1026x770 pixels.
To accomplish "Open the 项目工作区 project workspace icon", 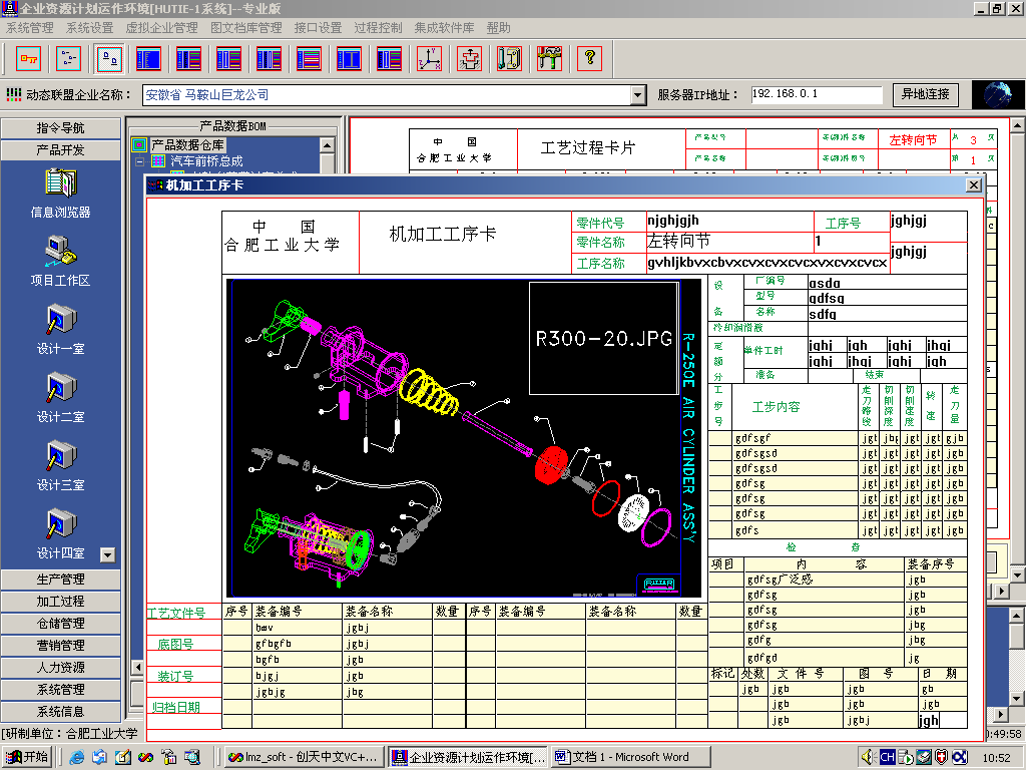I will pyautogui.click(x=60, y=251).
